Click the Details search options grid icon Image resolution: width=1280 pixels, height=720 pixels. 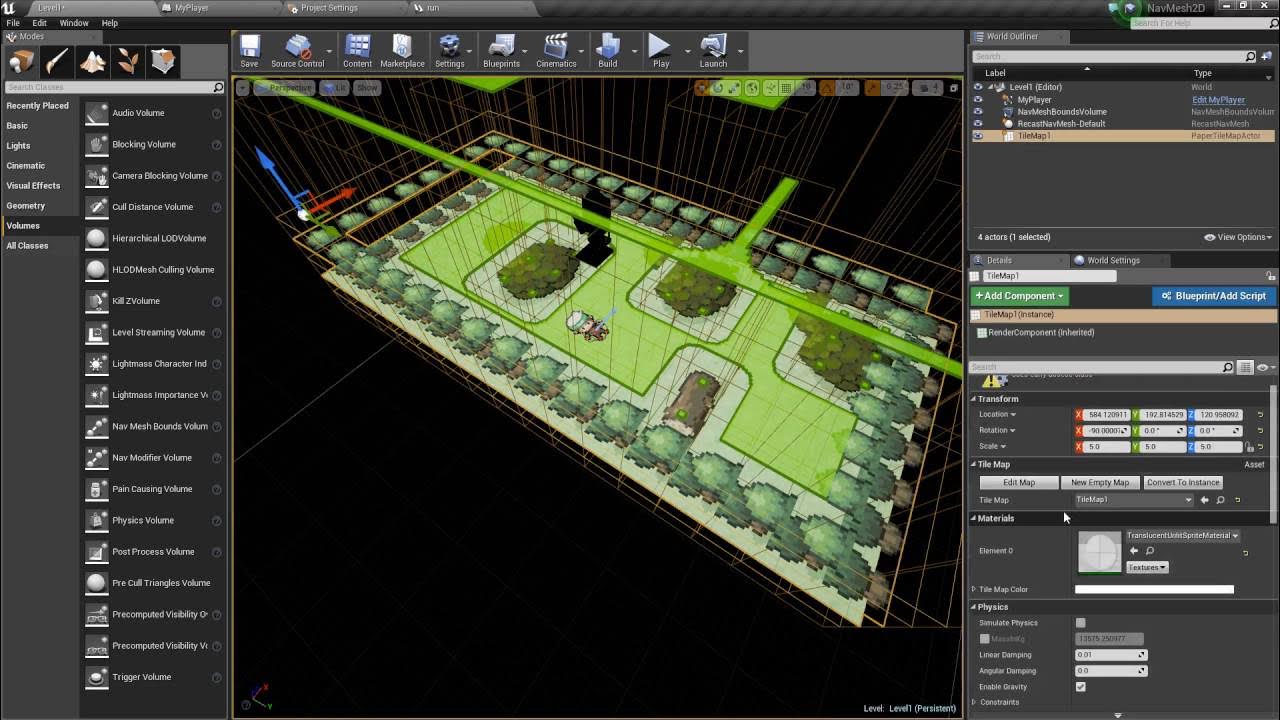[x=1245, y=368]
